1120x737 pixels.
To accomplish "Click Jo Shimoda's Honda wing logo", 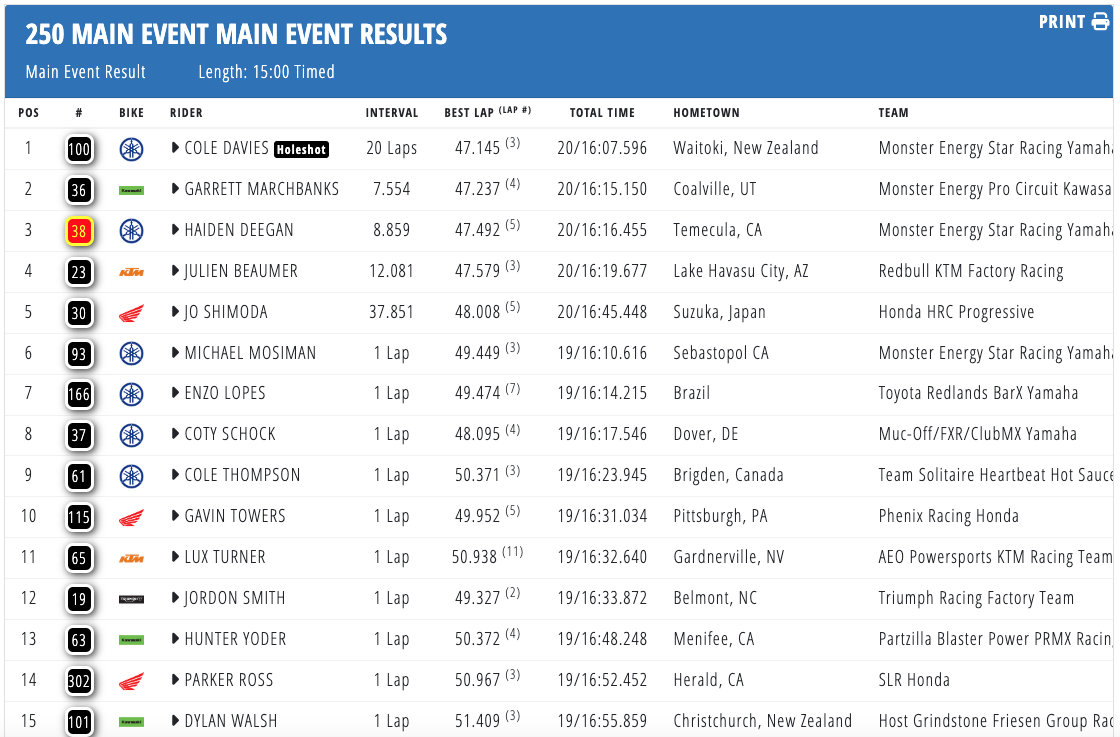I will click(131, 313).
